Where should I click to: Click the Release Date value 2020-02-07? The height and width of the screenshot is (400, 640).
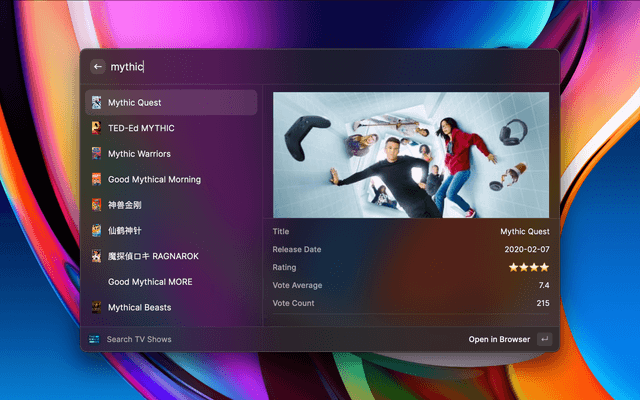pos(526,250)
